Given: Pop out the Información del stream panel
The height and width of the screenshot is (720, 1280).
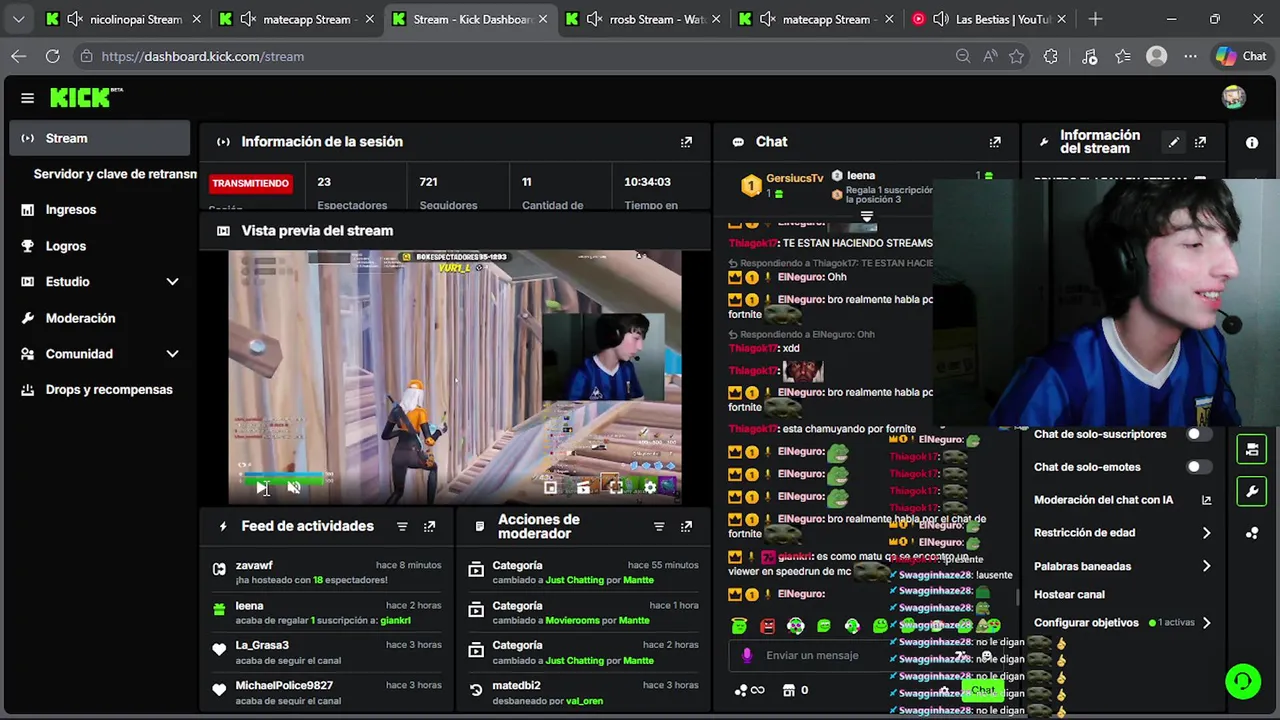Looking at the screenshot, I should click(x=1200, y=142).
